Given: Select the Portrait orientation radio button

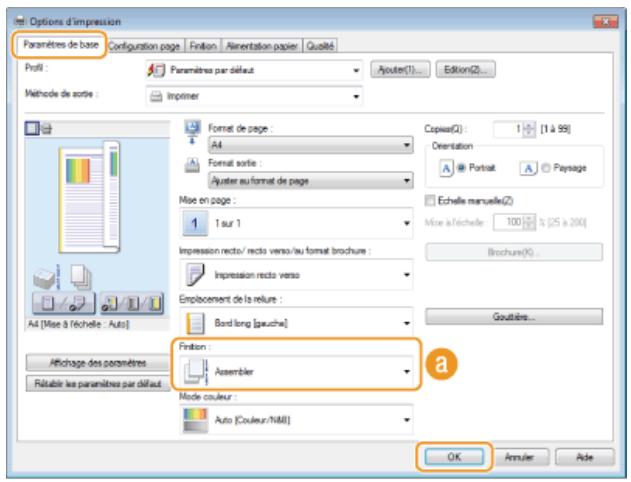Looking at the screenshot, I should point(461,168).
